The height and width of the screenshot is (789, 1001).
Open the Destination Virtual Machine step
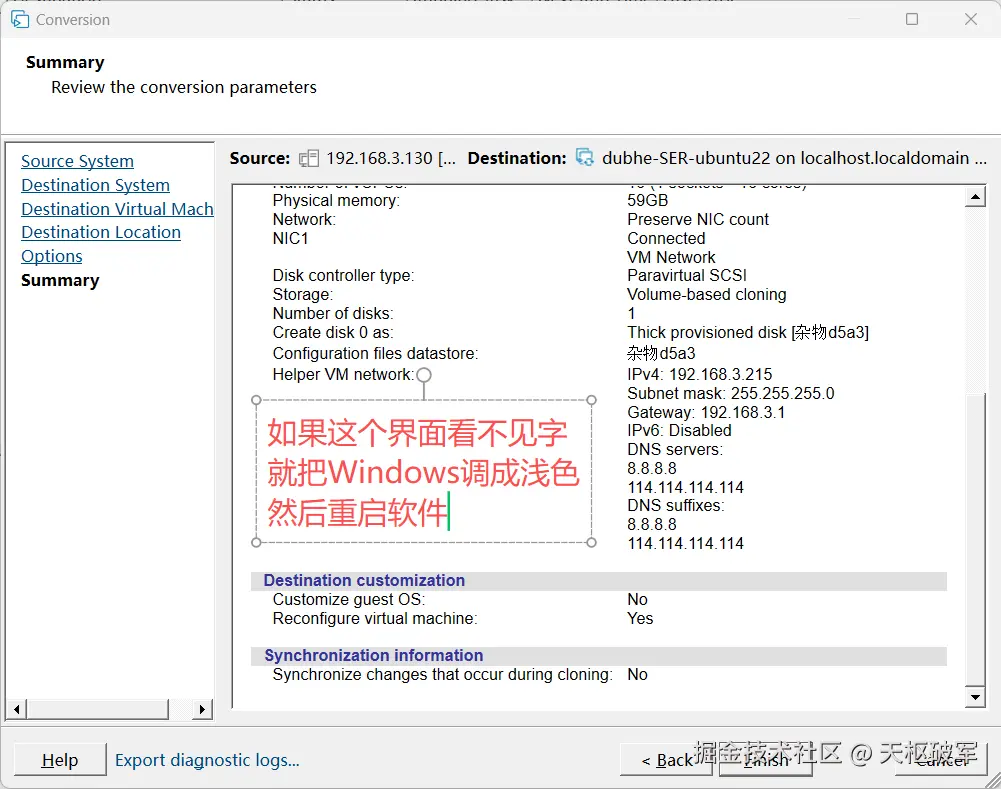coord(117,209)
